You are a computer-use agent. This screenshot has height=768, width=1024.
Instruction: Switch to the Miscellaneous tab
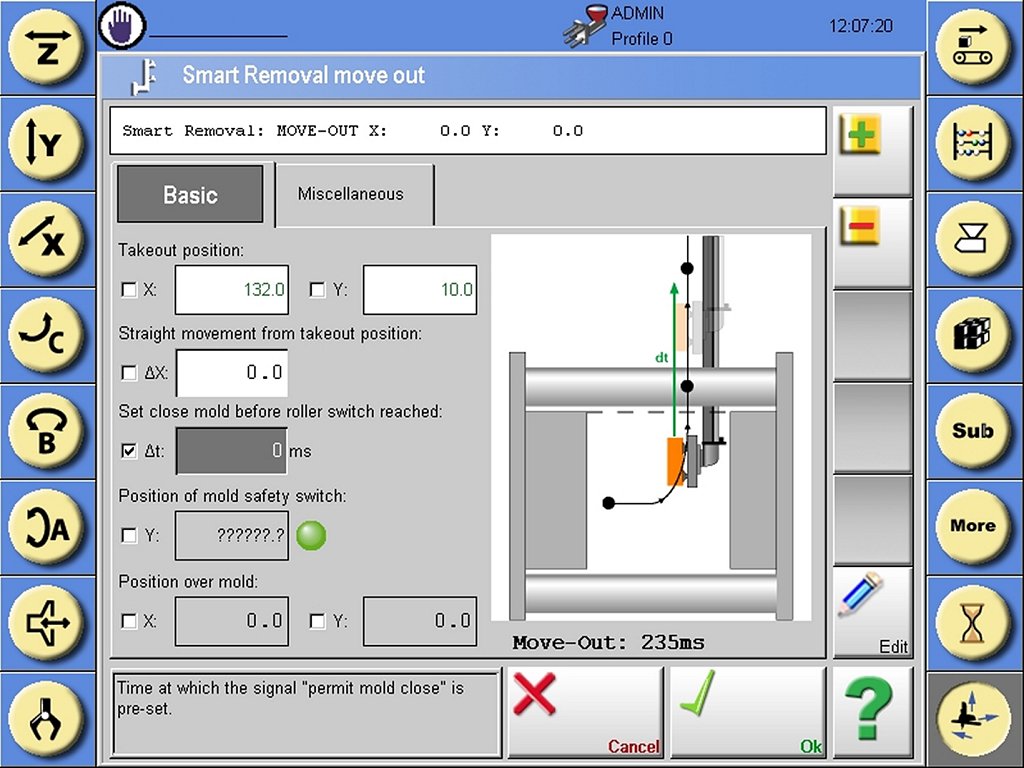click(x=351, y=194)
